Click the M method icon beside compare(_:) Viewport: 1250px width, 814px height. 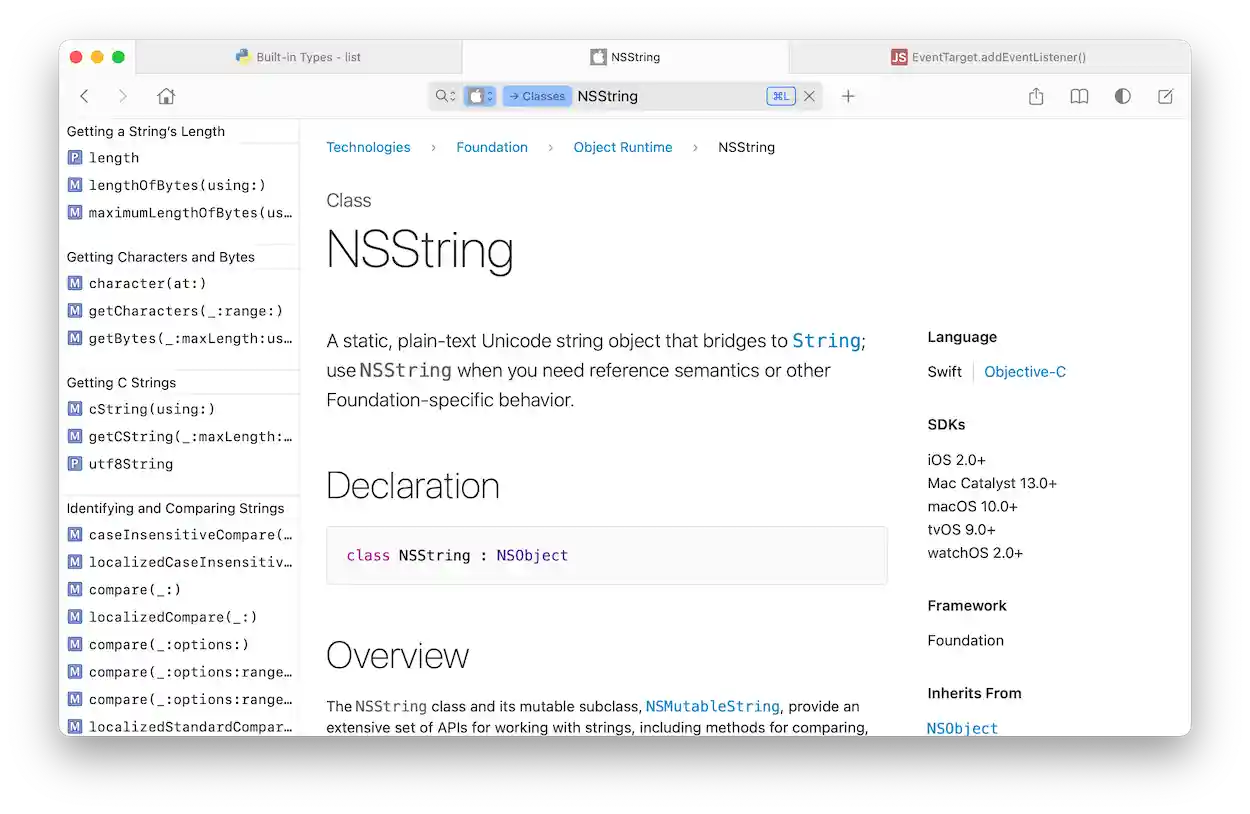[74, 589]
